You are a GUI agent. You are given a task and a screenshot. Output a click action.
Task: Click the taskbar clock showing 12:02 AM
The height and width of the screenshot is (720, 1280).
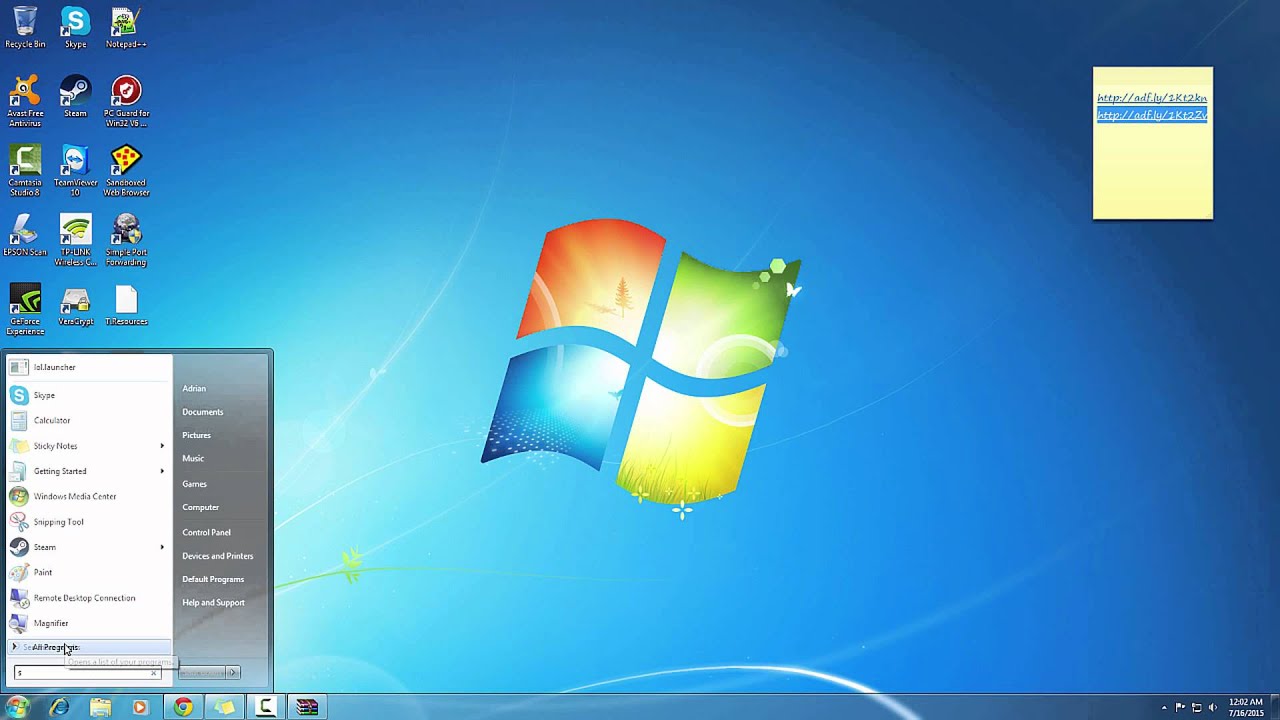(x=1246, y=707)
